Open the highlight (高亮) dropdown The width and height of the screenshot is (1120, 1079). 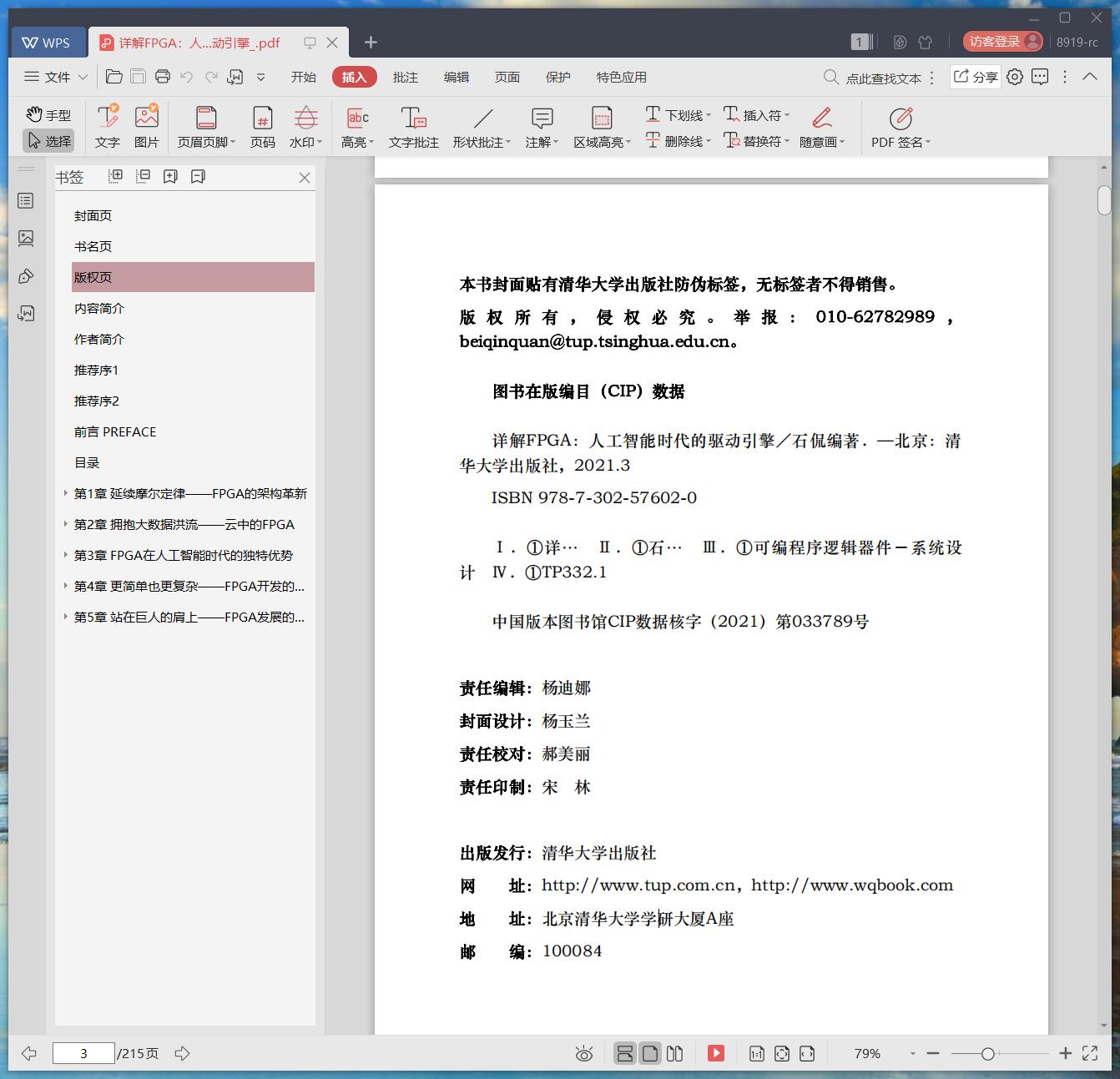358,127
